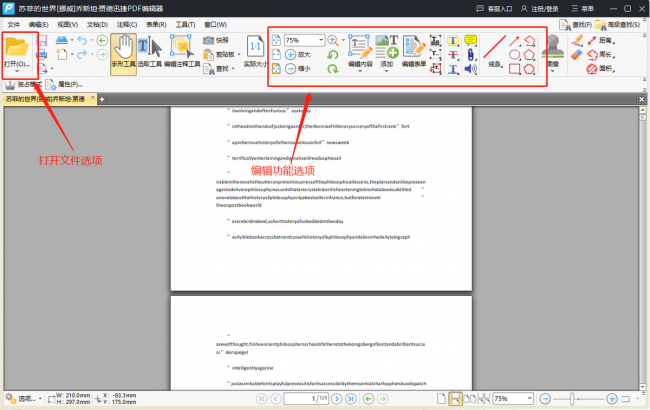Image resolution: width=650 pixels, height=410 pixels.
Task: Open the Comments menu (注释)
Action: tap(127, 25)
